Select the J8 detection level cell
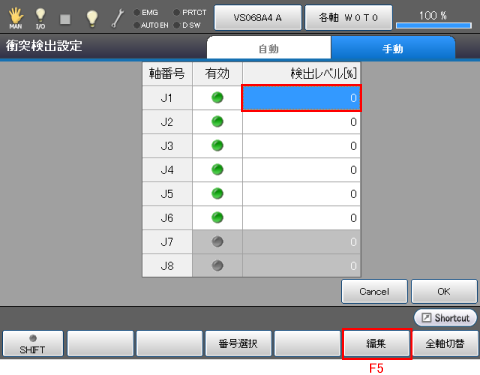The image size is (480, 375). point(301,266)
